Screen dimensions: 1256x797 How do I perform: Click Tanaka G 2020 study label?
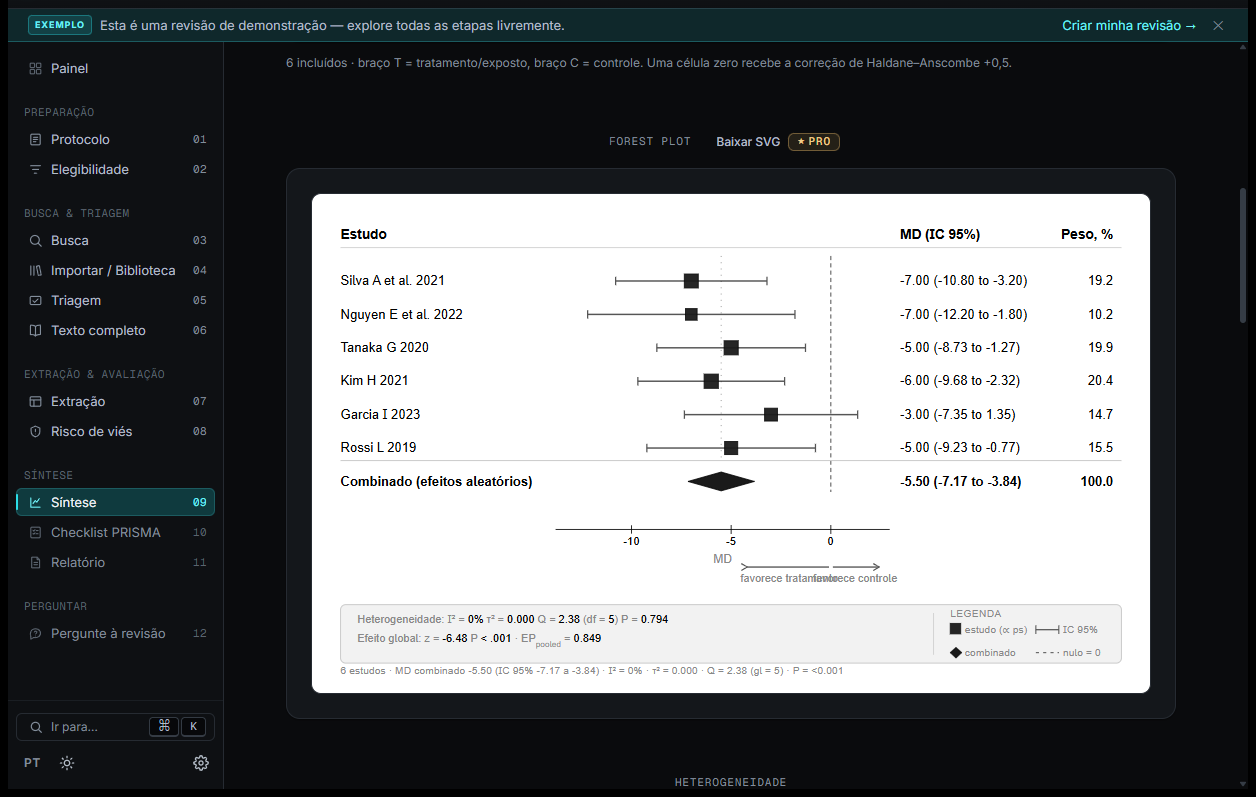click(384, 348)
